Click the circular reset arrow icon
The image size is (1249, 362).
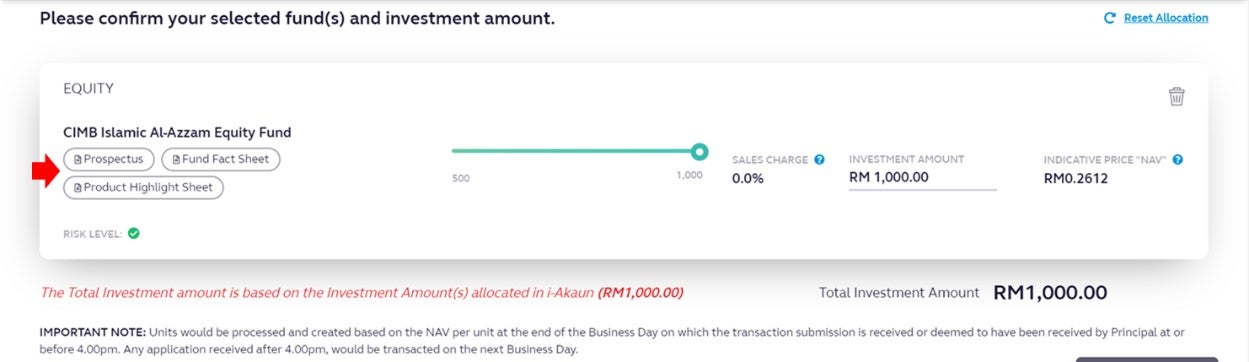tap(1109, 18)
